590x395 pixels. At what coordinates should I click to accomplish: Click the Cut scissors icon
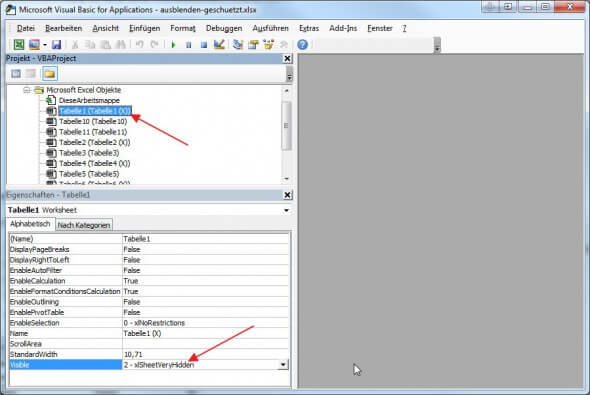click(75, 45)
